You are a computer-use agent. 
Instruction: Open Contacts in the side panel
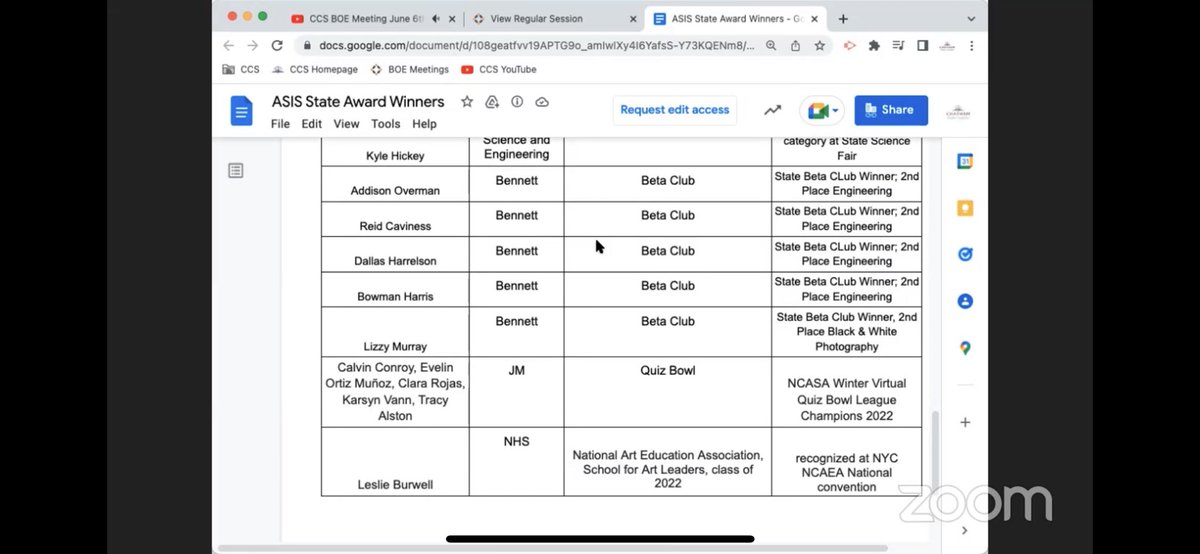(x=965, y=301)
